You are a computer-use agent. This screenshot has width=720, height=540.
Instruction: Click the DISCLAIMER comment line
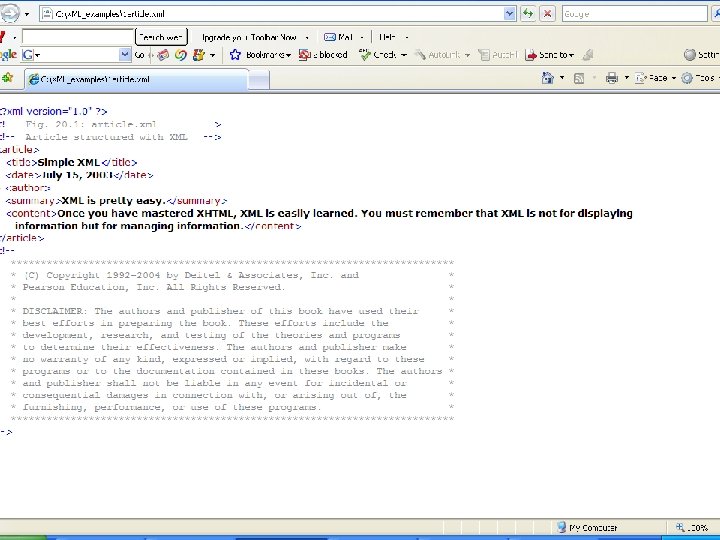pos(220,311)
